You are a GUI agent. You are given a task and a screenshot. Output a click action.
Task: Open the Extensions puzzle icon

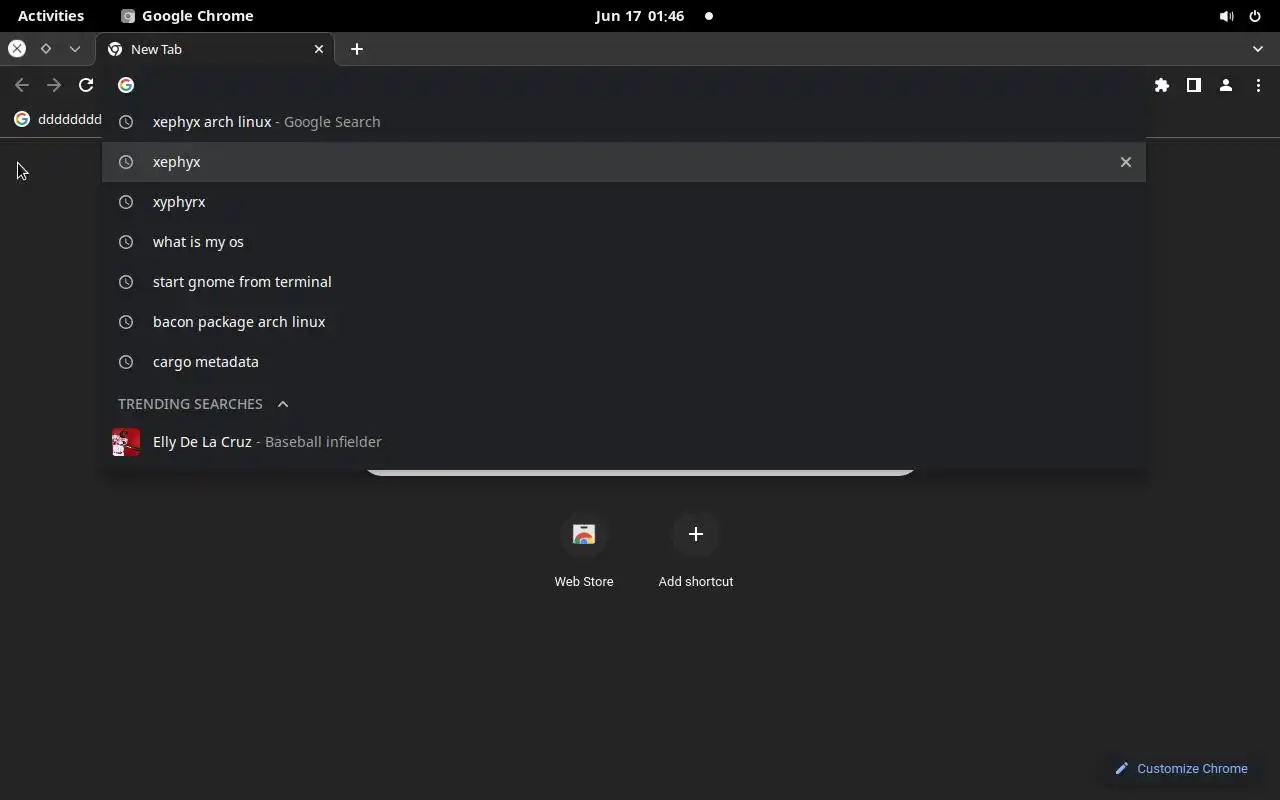point(1162,85)
